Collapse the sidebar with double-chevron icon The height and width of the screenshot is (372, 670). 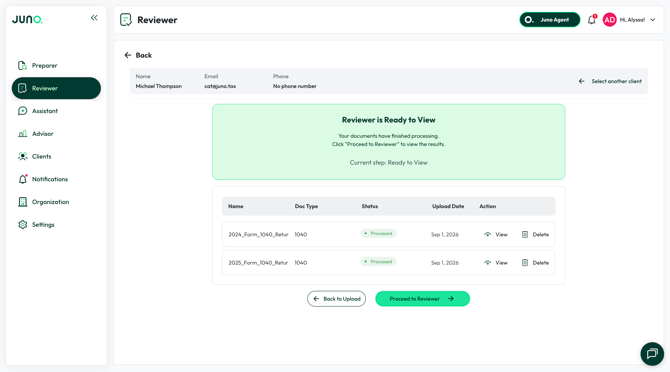click(x=94, y=18)
